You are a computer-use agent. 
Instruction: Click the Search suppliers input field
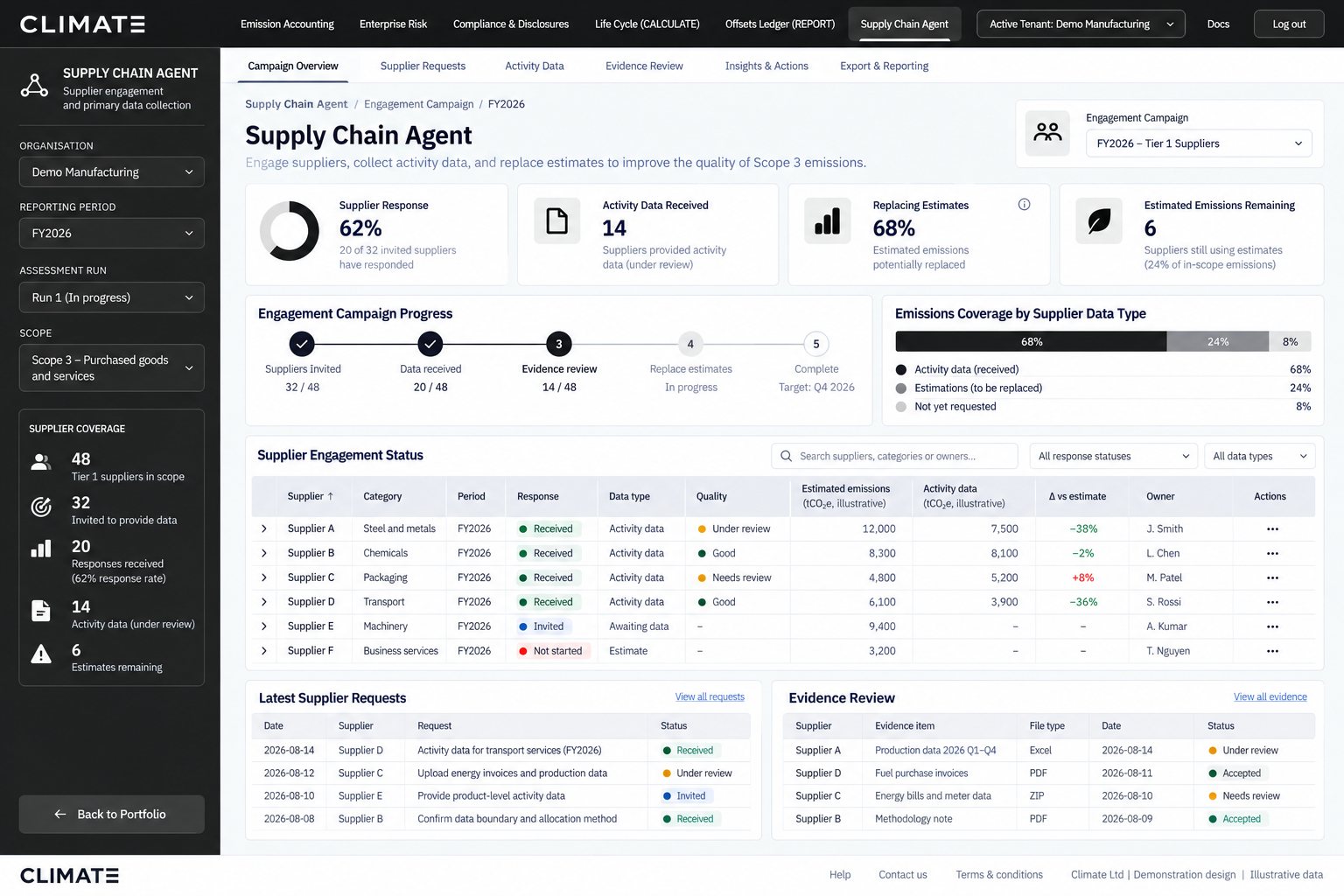pos(894,456)
